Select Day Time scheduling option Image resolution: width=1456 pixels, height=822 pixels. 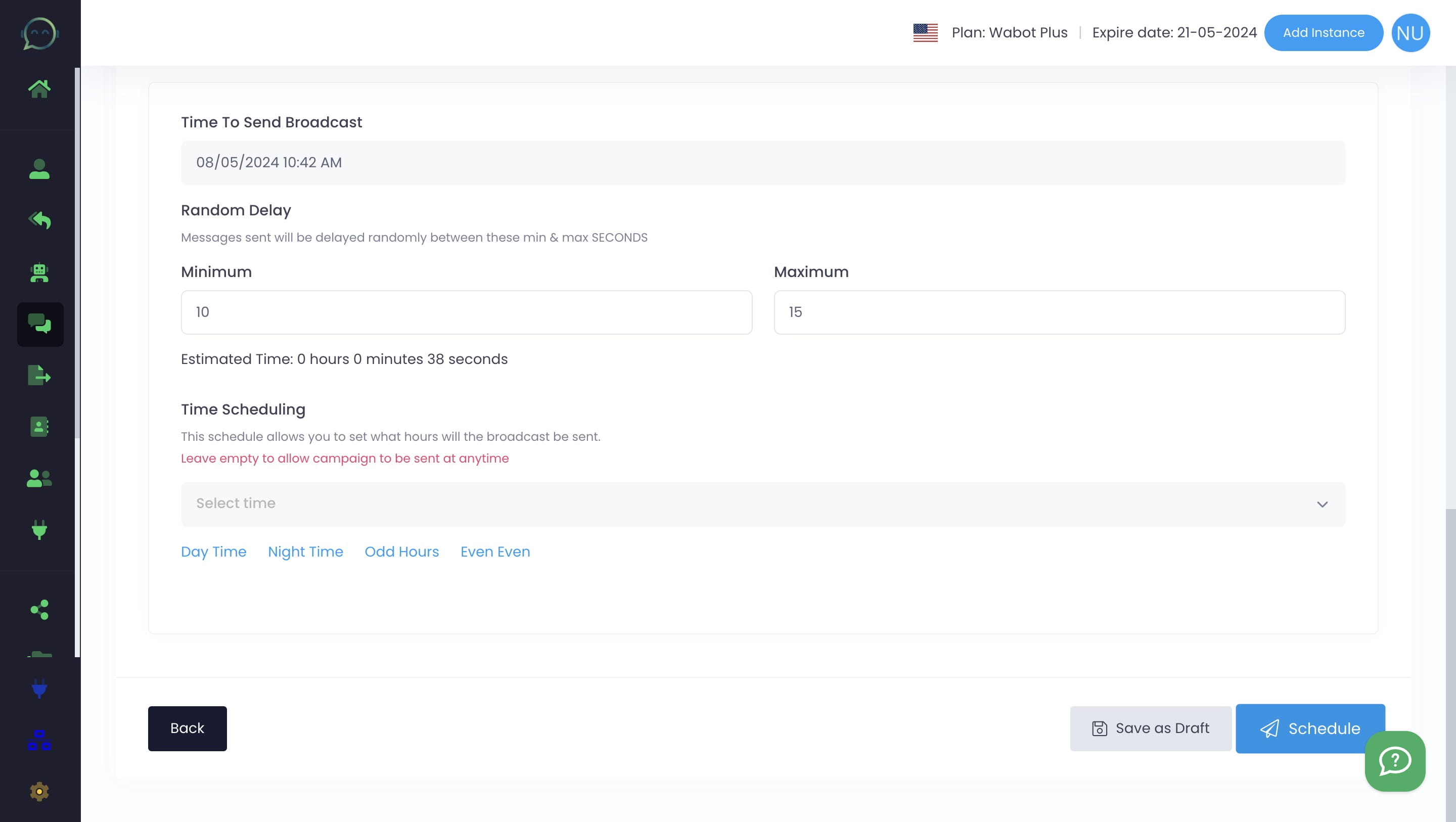click(213, 552)
